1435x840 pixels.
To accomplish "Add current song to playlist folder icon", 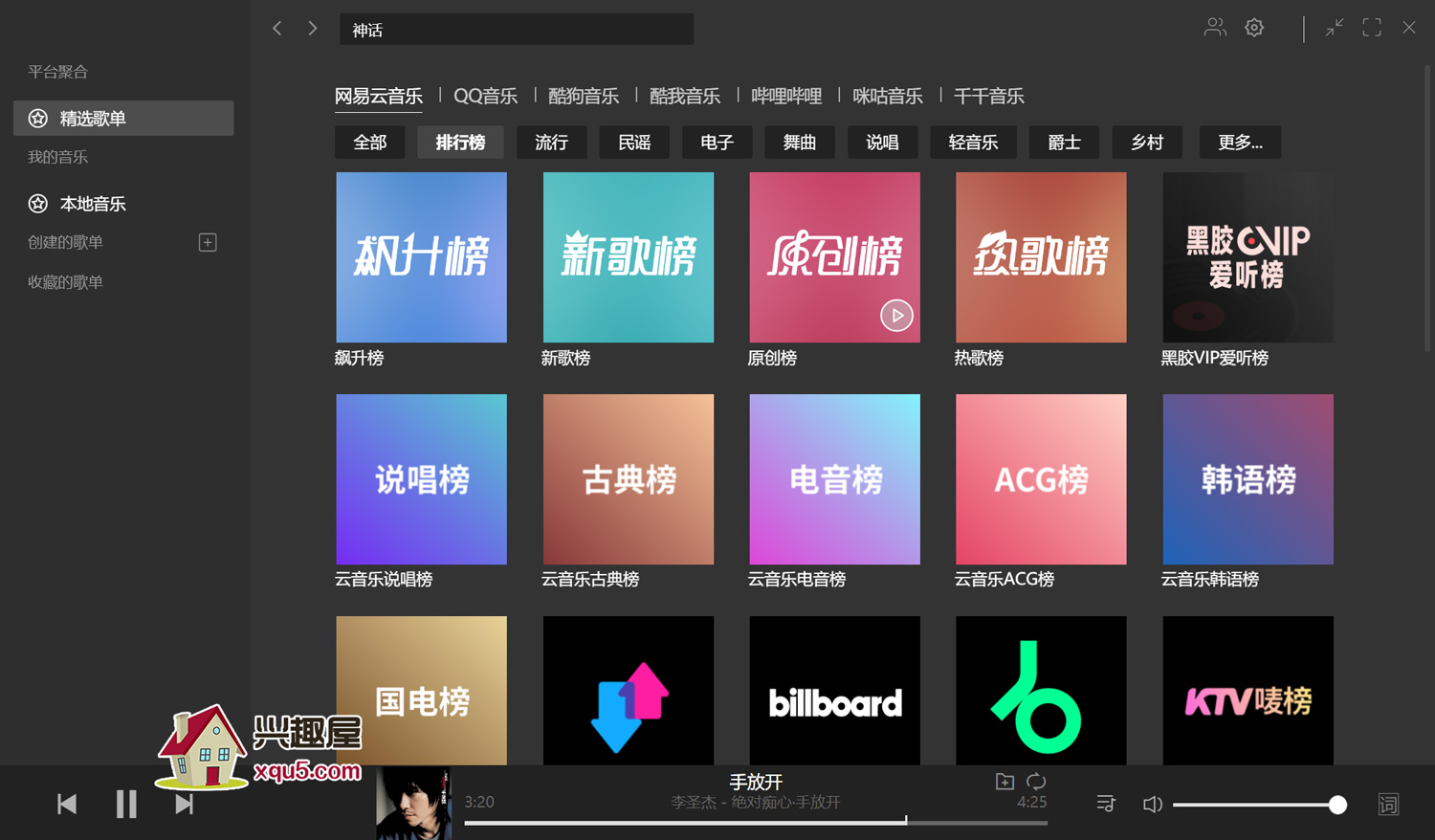I will pyautogui.click(x=1004, y=782).
